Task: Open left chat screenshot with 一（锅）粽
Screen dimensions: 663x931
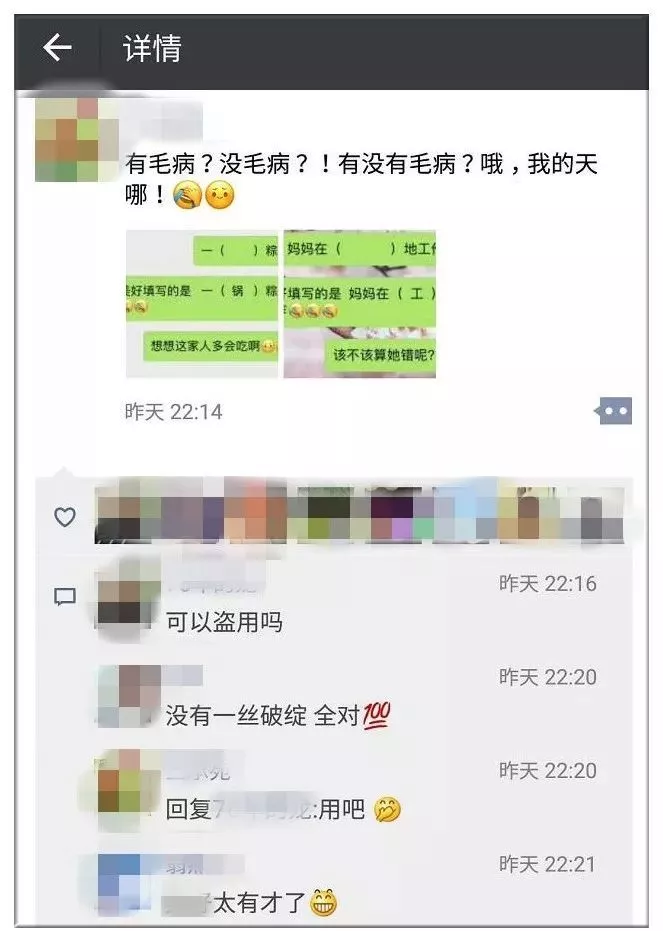Action: point(202,303)
